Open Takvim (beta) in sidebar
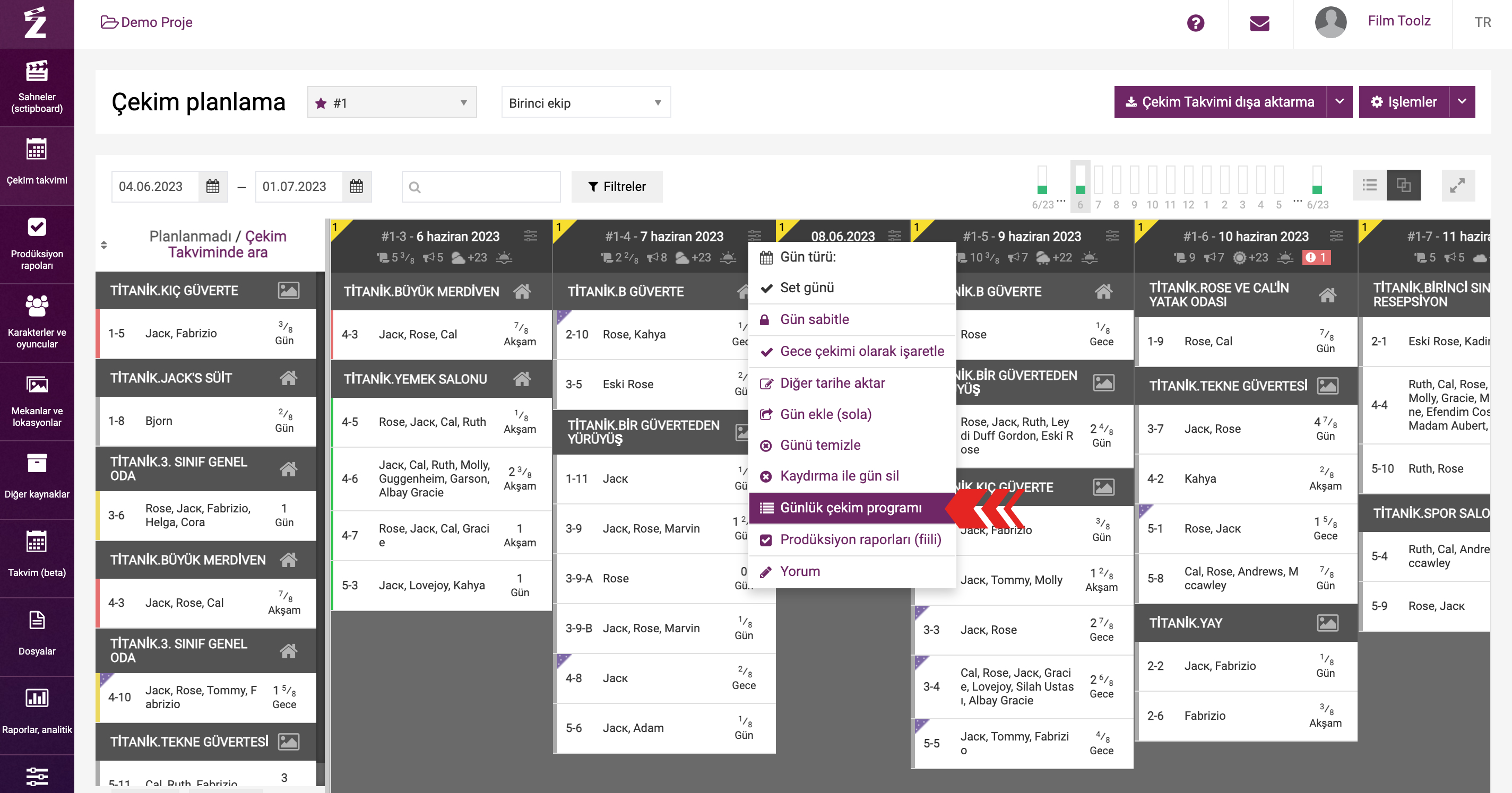 pyautogui.click(x=37, y=559)
